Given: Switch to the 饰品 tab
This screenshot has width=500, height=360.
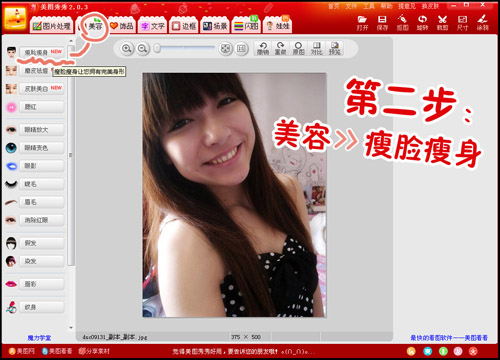Looking at the screenshot, I should click(122, 26).
